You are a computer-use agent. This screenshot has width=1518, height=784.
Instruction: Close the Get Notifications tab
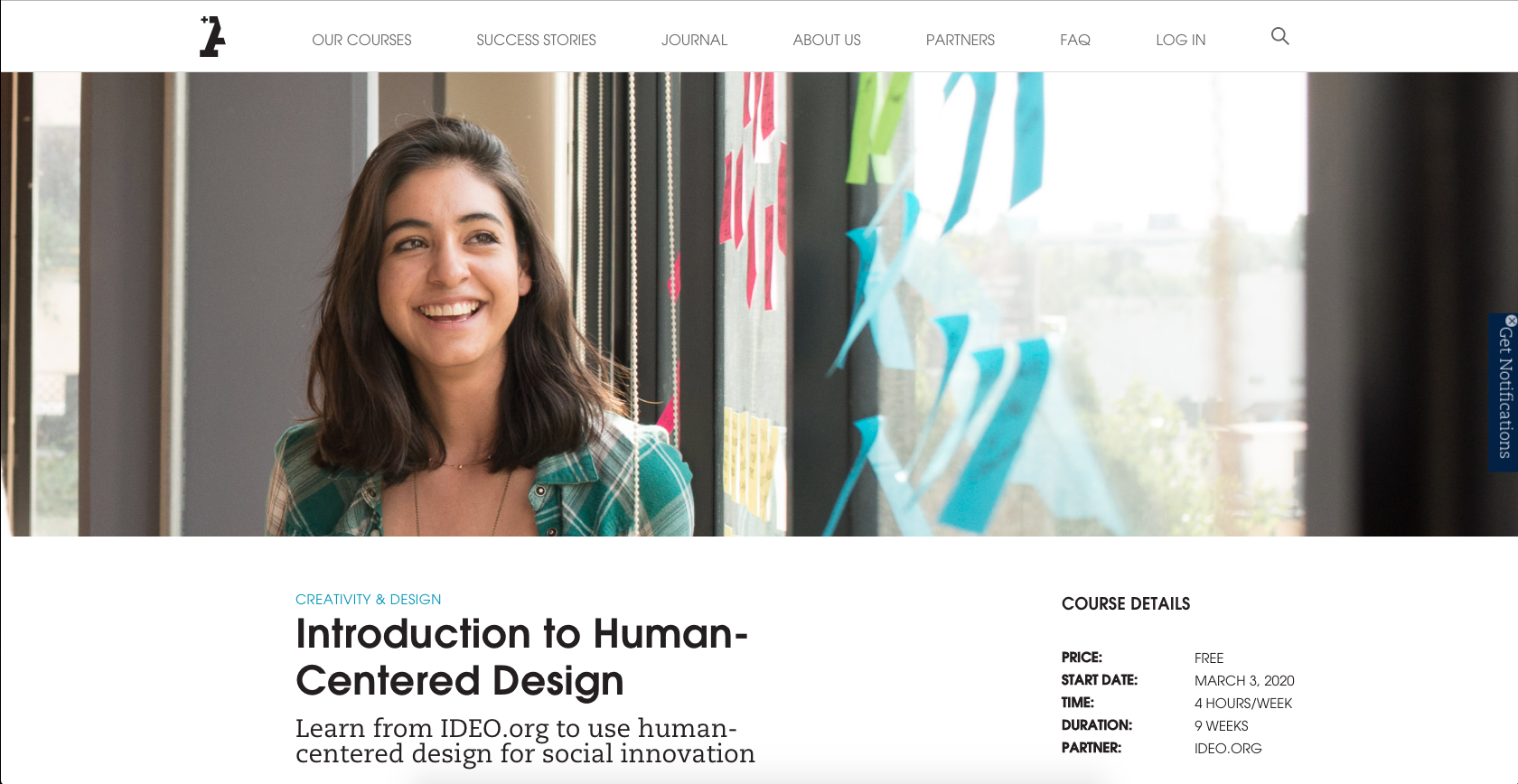pos(1511,321)
